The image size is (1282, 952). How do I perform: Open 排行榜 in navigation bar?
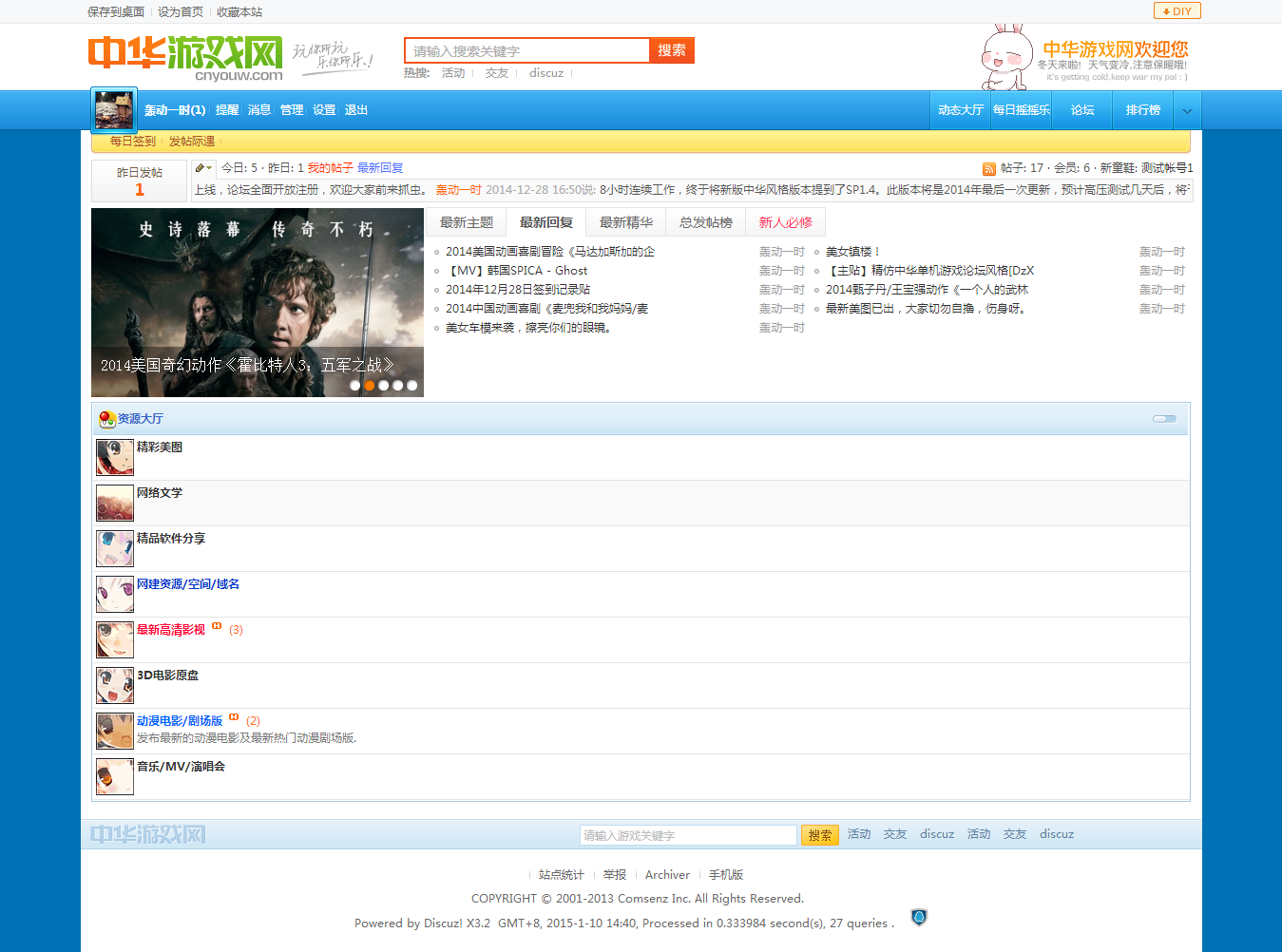1143,110
